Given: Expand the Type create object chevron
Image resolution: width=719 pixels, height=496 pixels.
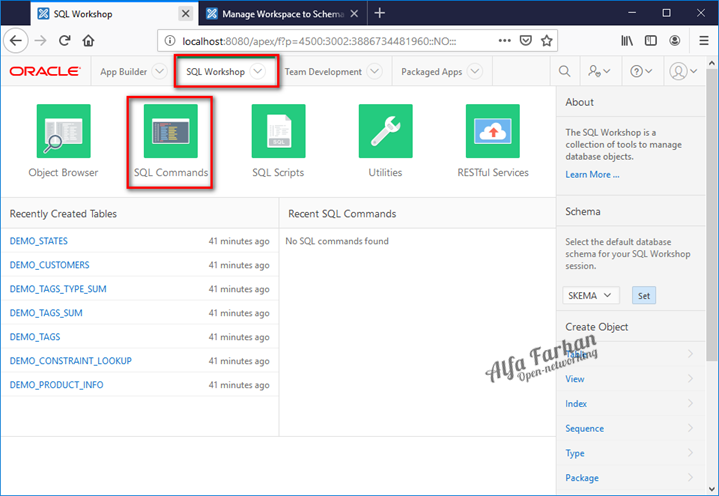Looking at the screenshot, I should [x=690, y=452].
